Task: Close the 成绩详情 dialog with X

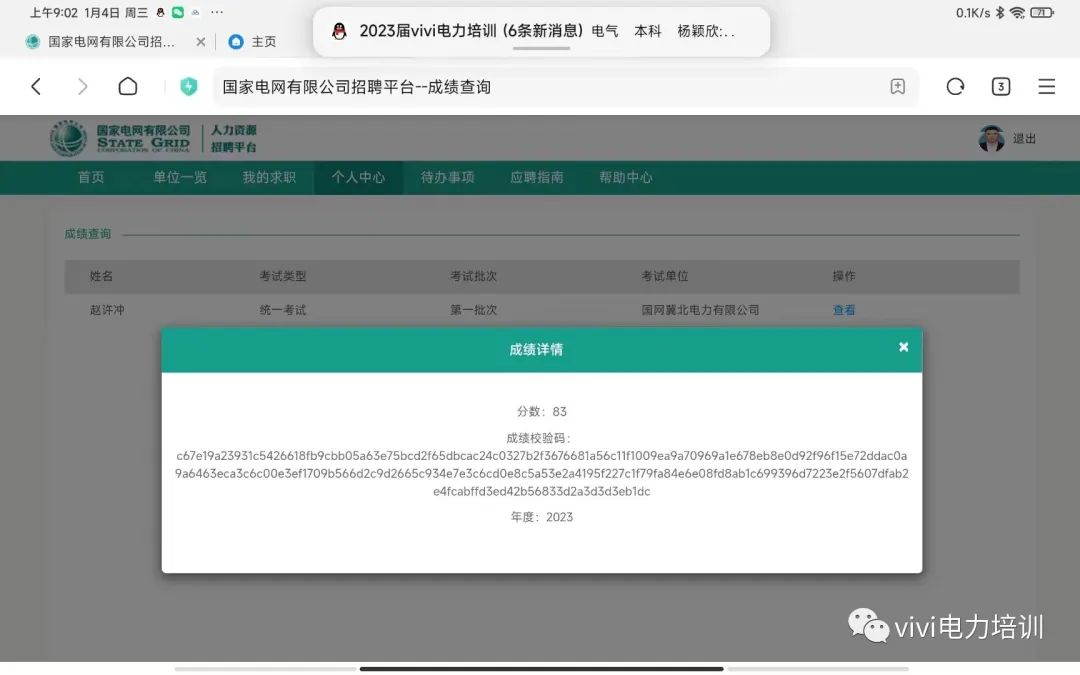Action: pos(903,347)
